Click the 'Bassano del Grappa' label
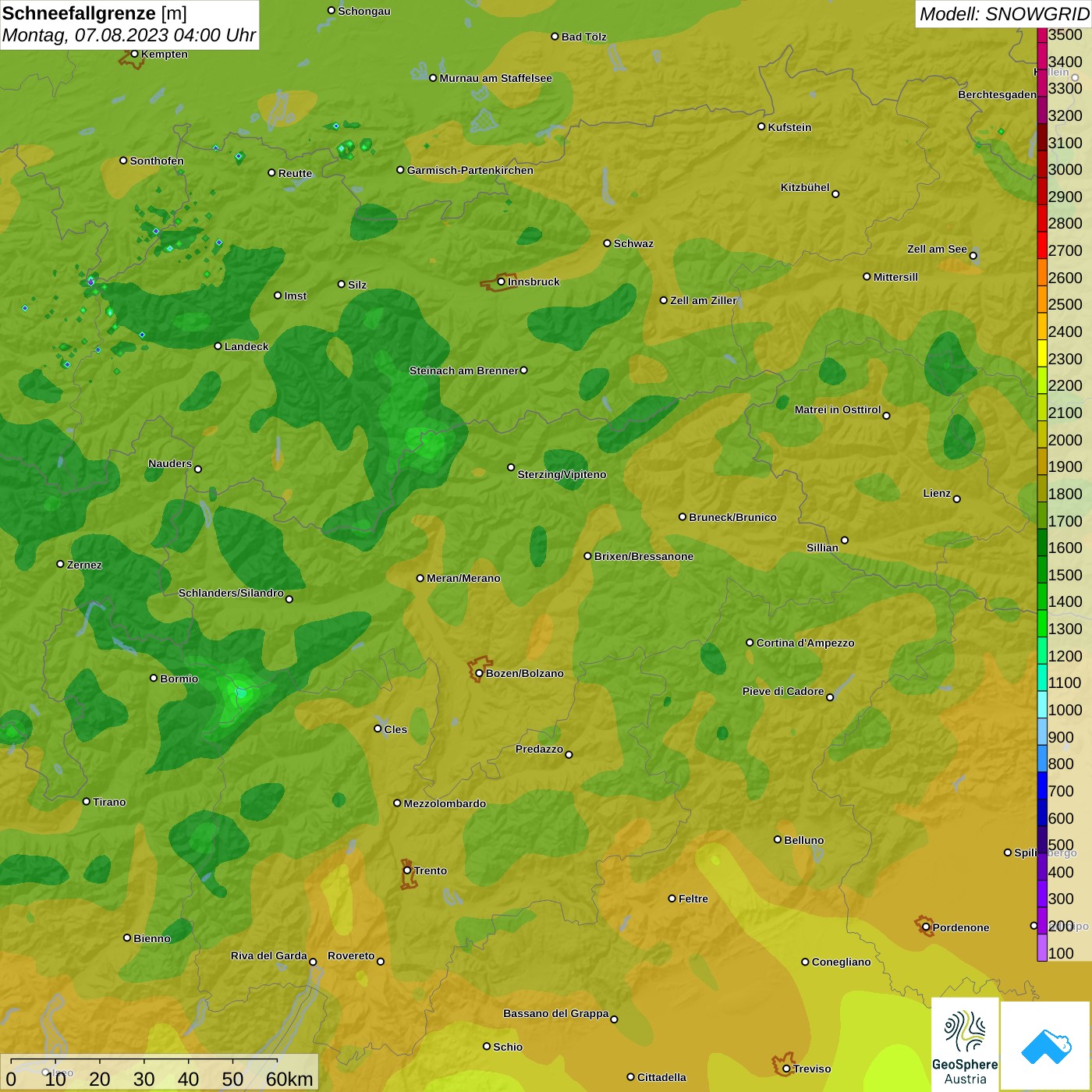The width and height of the screenshot is (1092, 1092). click(x=556, y=1013)
